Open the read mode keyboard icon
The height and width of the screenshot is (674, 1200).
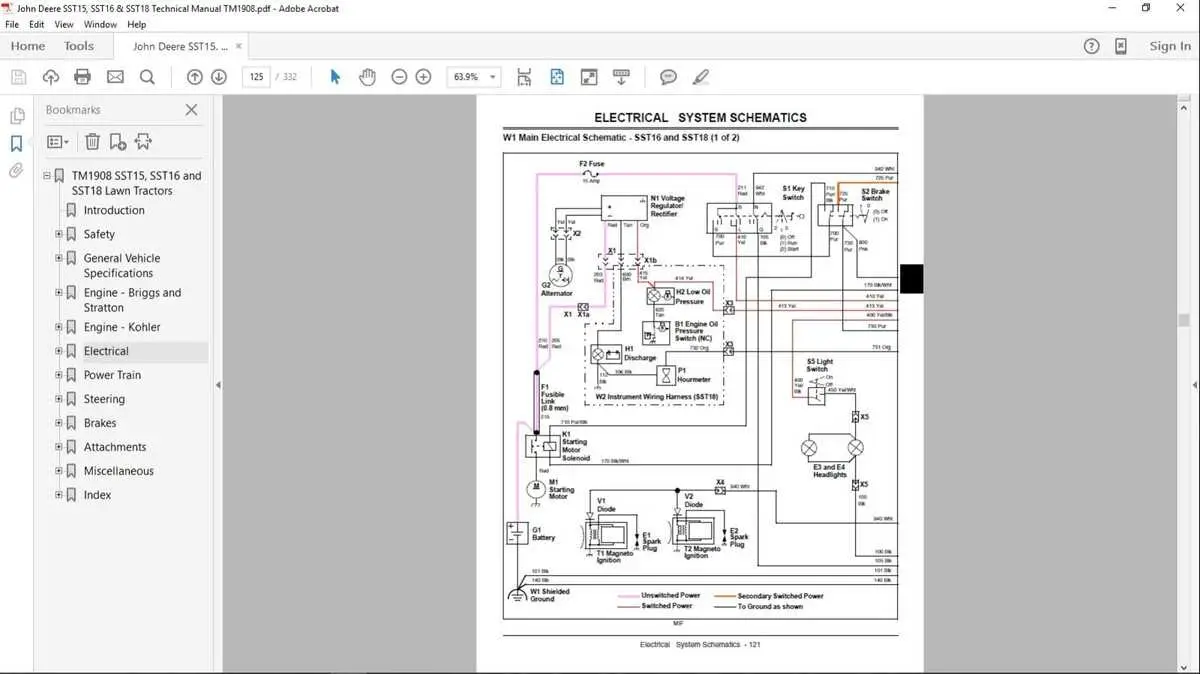[621, 77]
